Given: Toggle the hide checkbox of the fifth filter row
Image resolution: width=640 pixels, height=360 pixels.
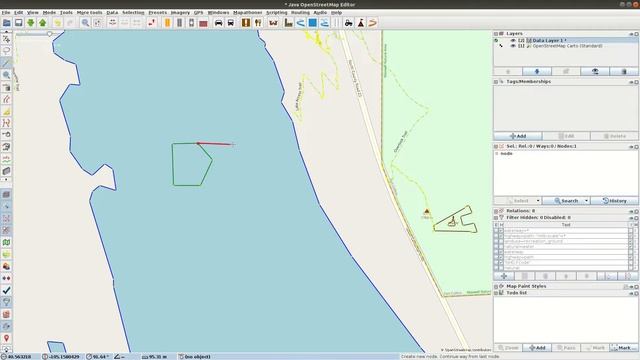Looking at the screenshot, I should (x=501, y=252).
